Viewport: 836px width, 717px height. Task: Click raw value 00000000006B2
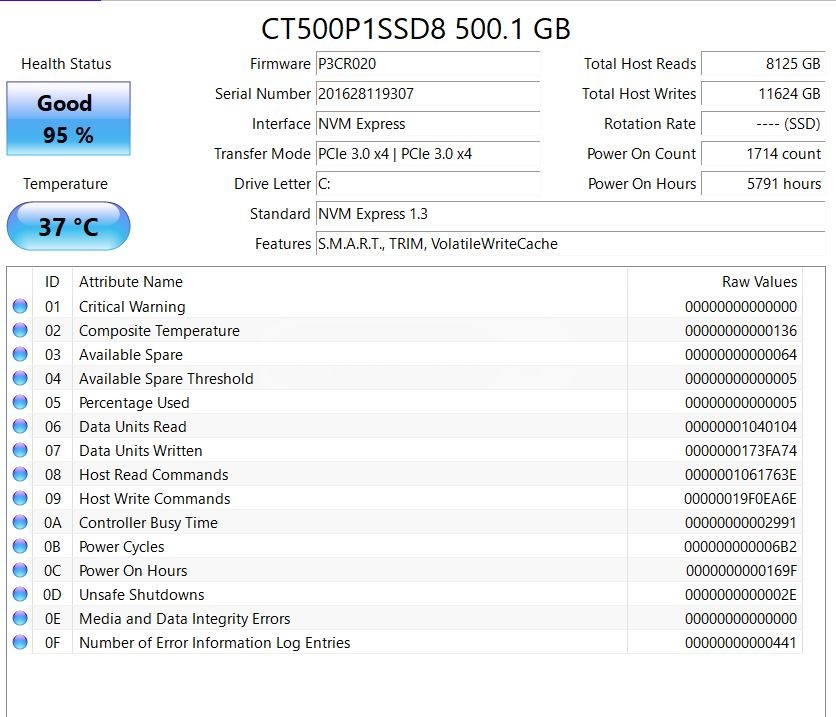click(x=741, y=546)
